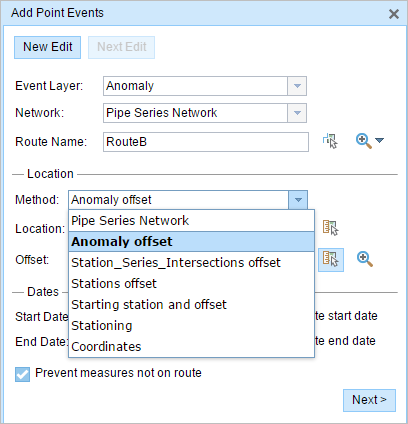Viewport: 408px width, 424px height.
Task: Pick location from map icon beside Location
Action: [330, 228]
